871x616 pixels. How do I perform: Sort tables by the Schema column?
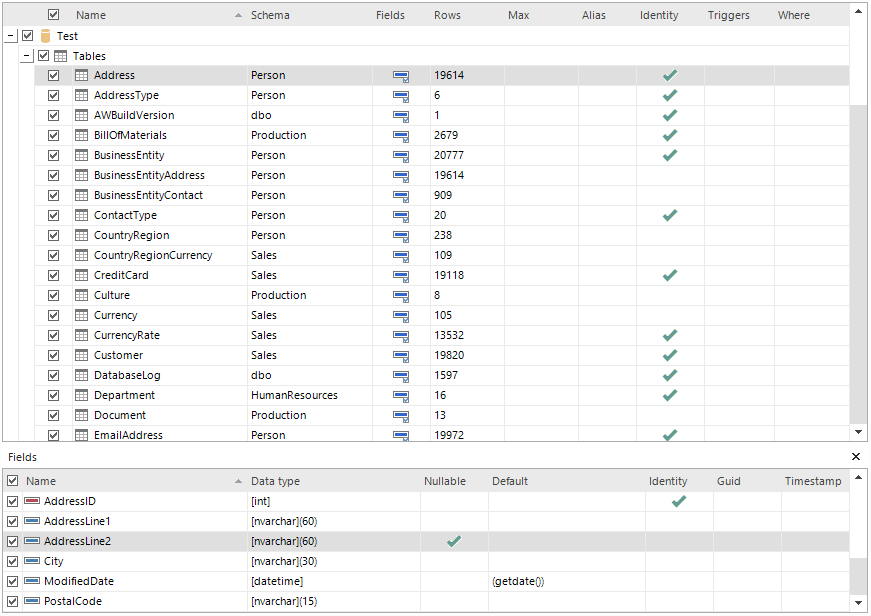coord(270,15)
